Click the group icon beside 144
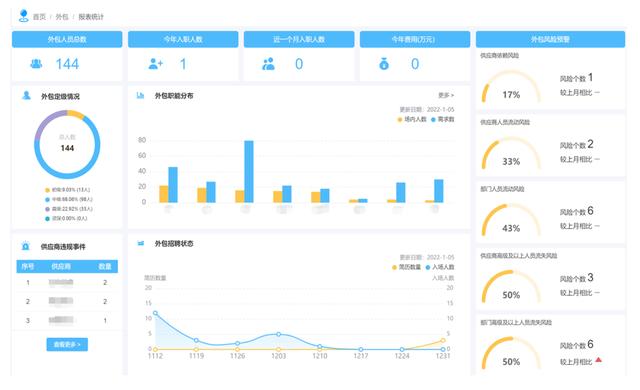This screenshot has height=390, width=640. pyautogui.click(x=36, y=64)
